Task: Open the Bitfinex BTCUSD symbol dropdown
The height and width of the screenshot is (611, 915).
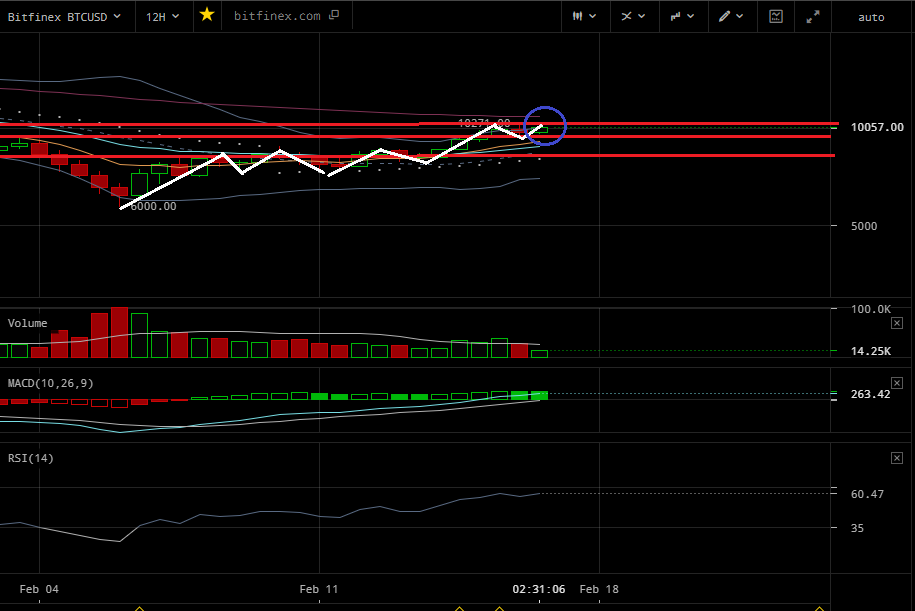Action: (64, 17)
